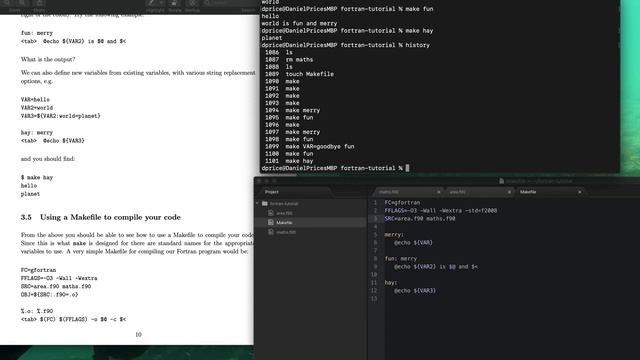Close the maths.f90 editor tab
The width and height of the screenshot is (640, 360).
(439, 192)
